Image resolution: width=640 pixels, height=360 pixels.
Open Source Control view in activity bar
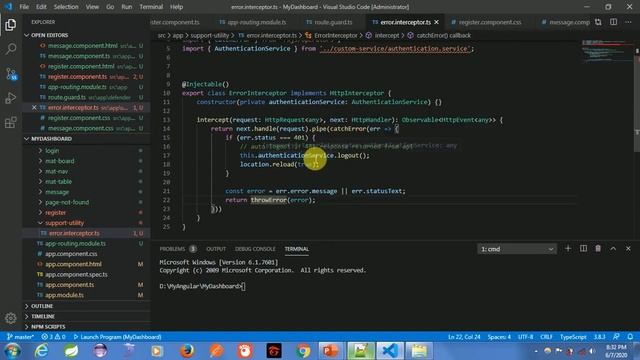click(11, 74)
